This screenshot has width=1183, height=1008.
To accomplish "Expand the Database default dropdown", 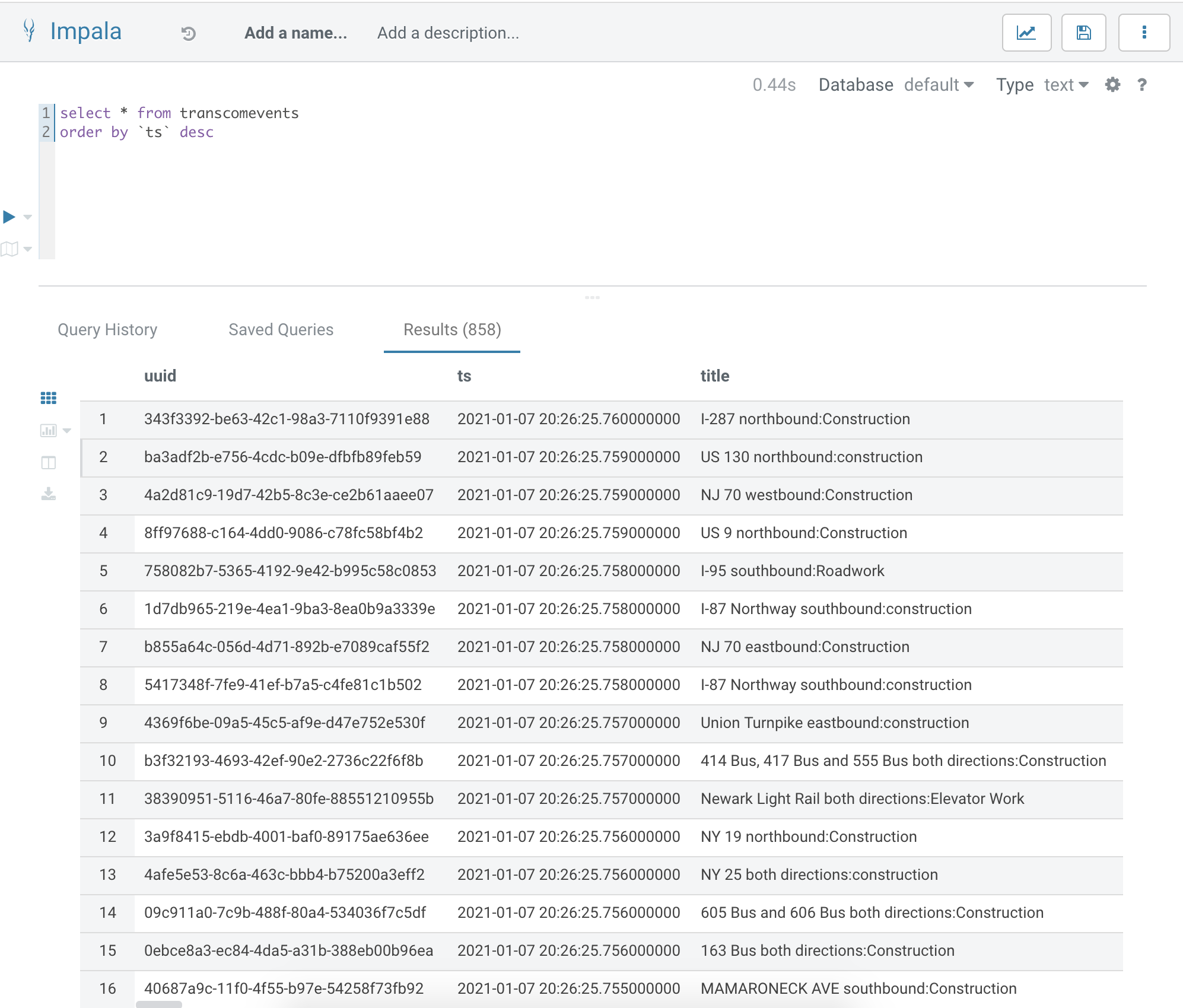I will (939, 85).
